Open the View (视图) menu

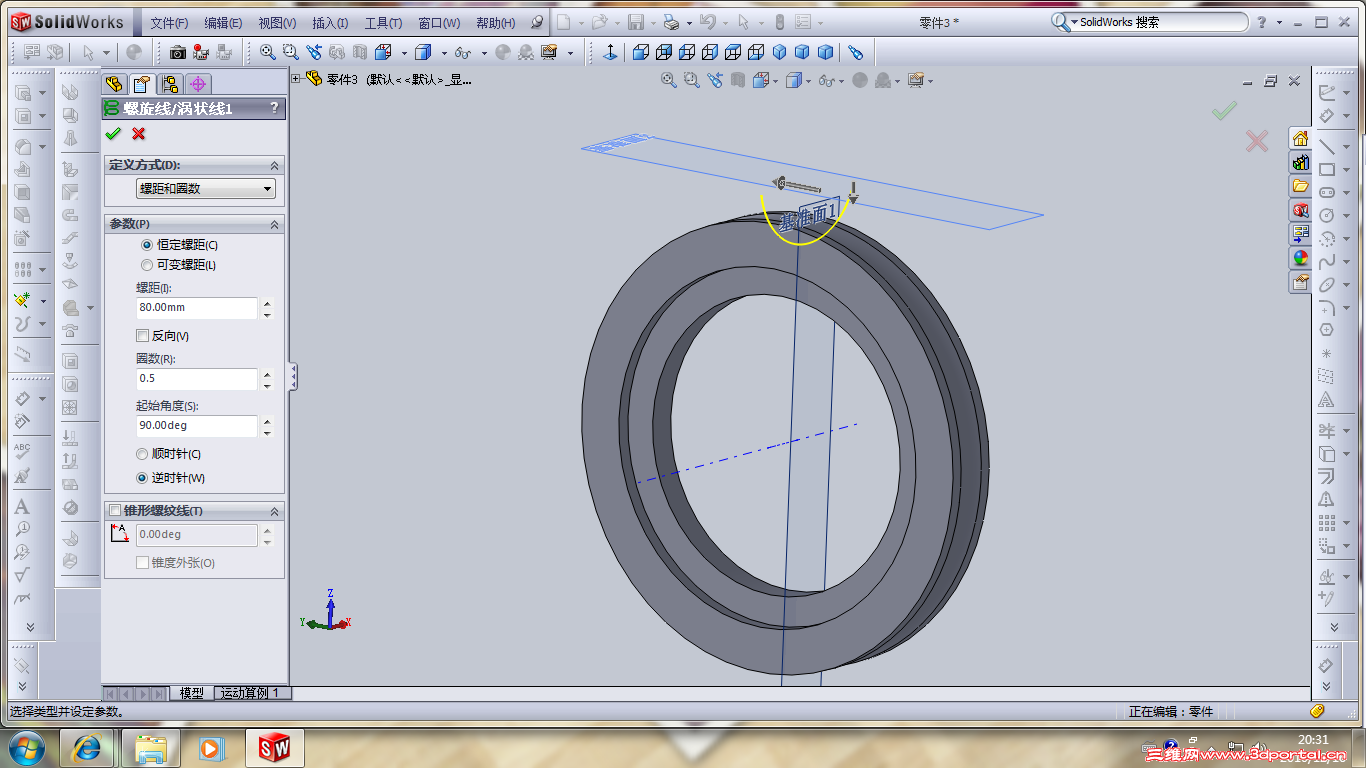click(277, 23)
